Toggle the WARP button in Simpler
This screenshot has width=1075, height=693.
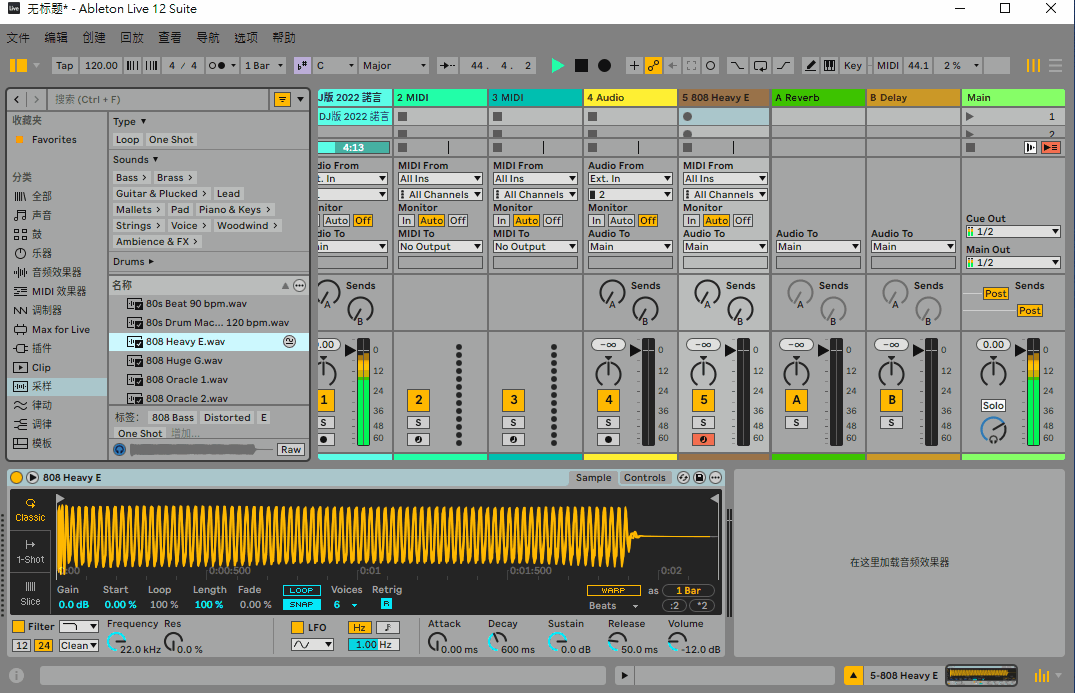click(613, 591)
